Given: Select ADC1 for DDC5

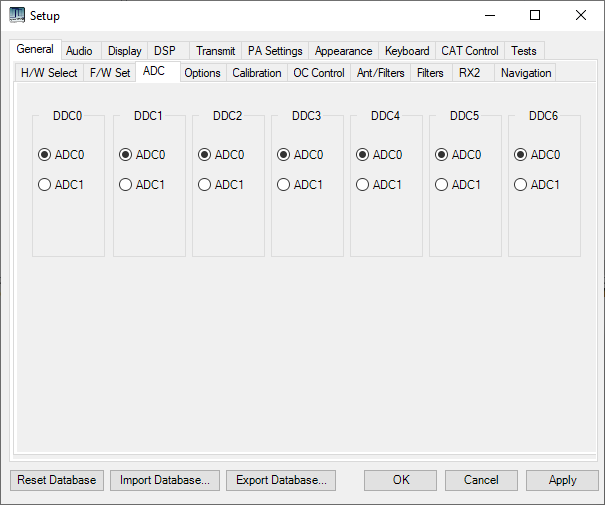Looking at the screenshot, I should click(x=458, y=184).
